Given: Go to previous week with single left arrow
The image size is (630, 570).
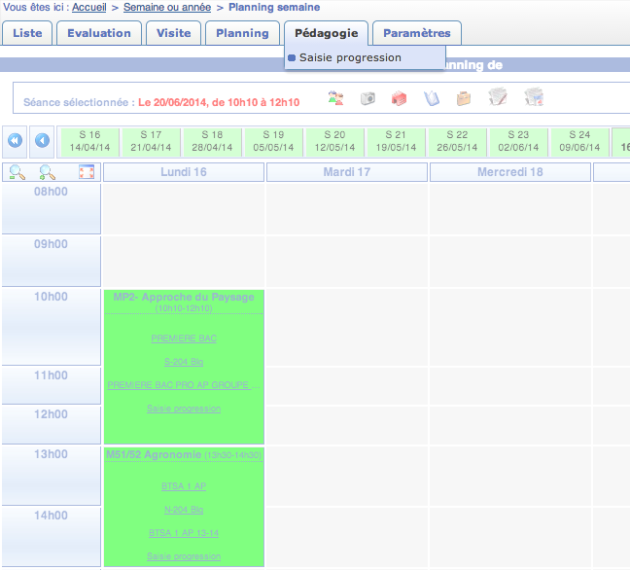Looking at the screenshot, I should [43, 140].
